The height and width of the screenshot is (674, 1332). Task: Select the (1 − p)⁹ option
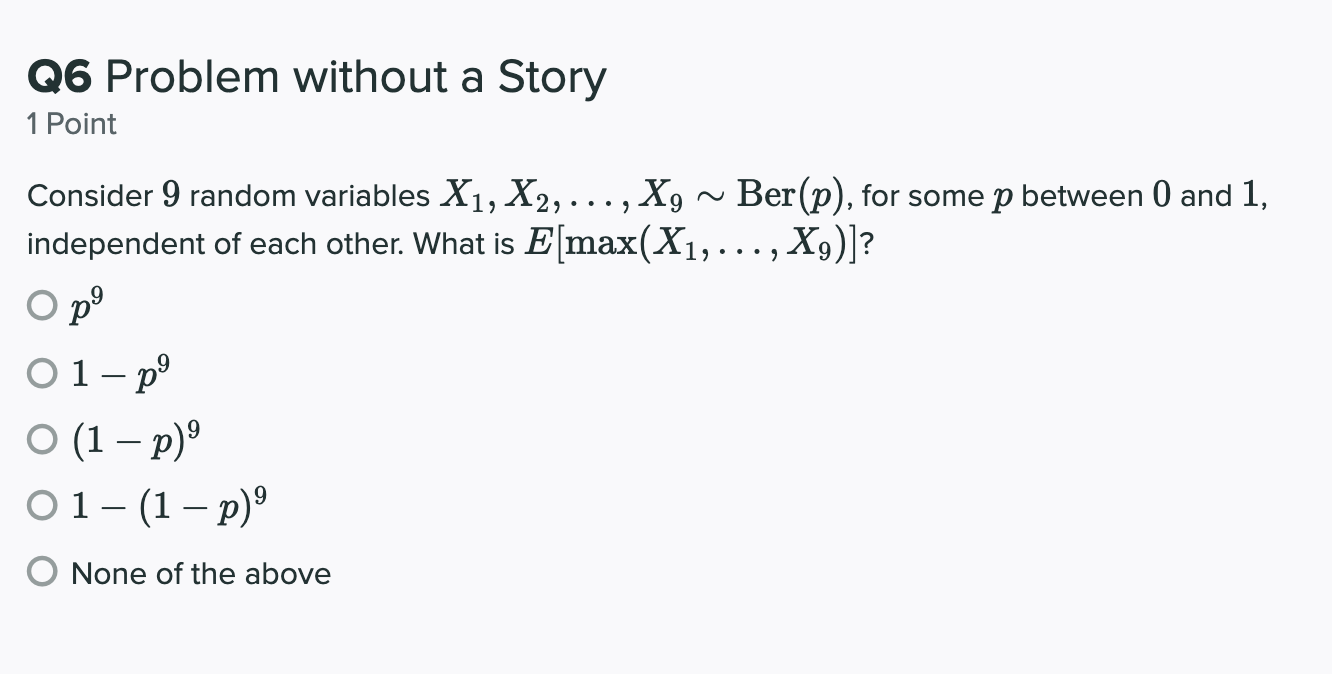click(x=42, y=438)
